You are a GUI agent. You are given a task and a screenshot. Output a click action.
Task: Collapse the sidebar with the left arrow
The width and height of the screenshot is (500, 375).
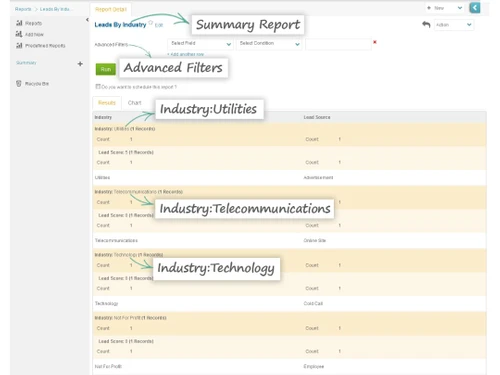(87, 20)
